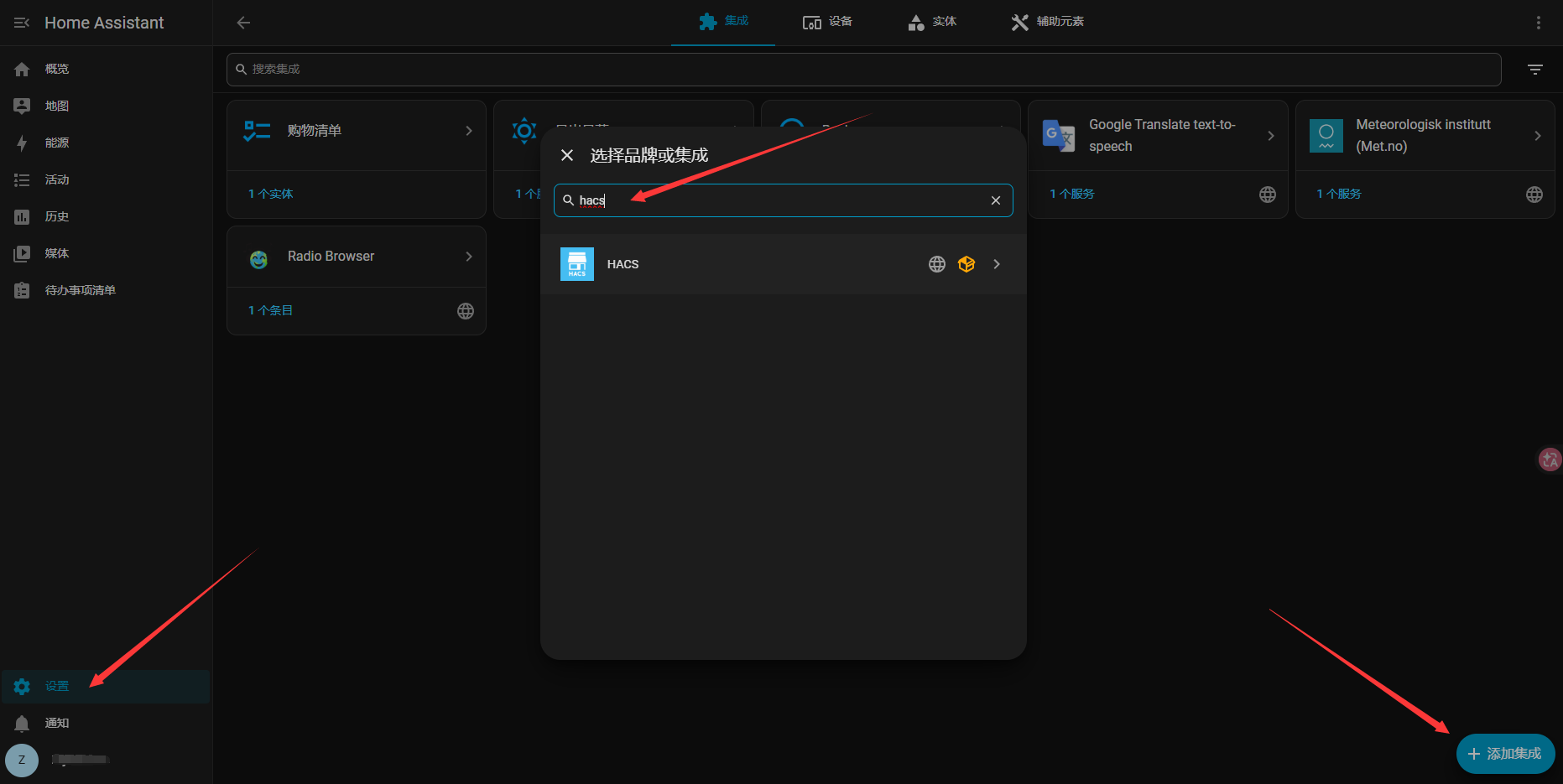The height and width of the screenshot is (784, 1563).
Task: Open Meteorologisk institutt (Met.no) integration
Action: point(1425,135)
